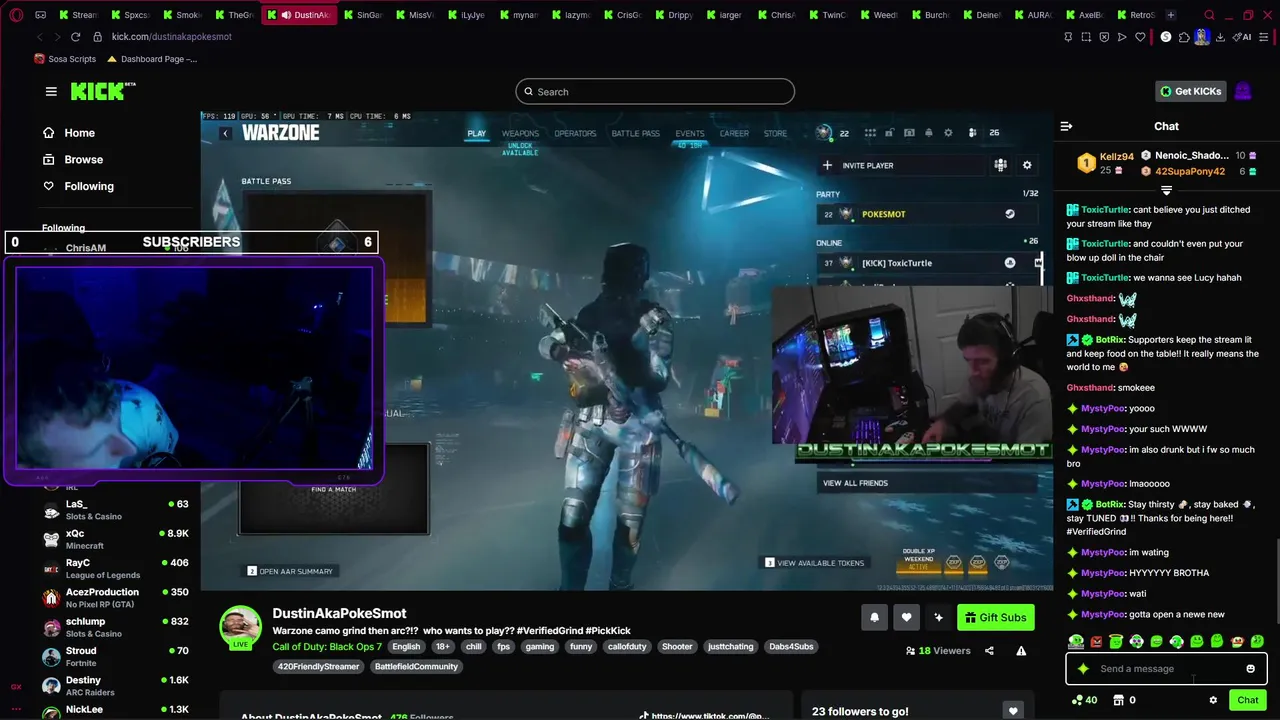The width and height of the screenshot is (1280, 720).
Task: Select the 420FriendlyStreamer tag
Action: pyautogui.click(x=318, y=667)
